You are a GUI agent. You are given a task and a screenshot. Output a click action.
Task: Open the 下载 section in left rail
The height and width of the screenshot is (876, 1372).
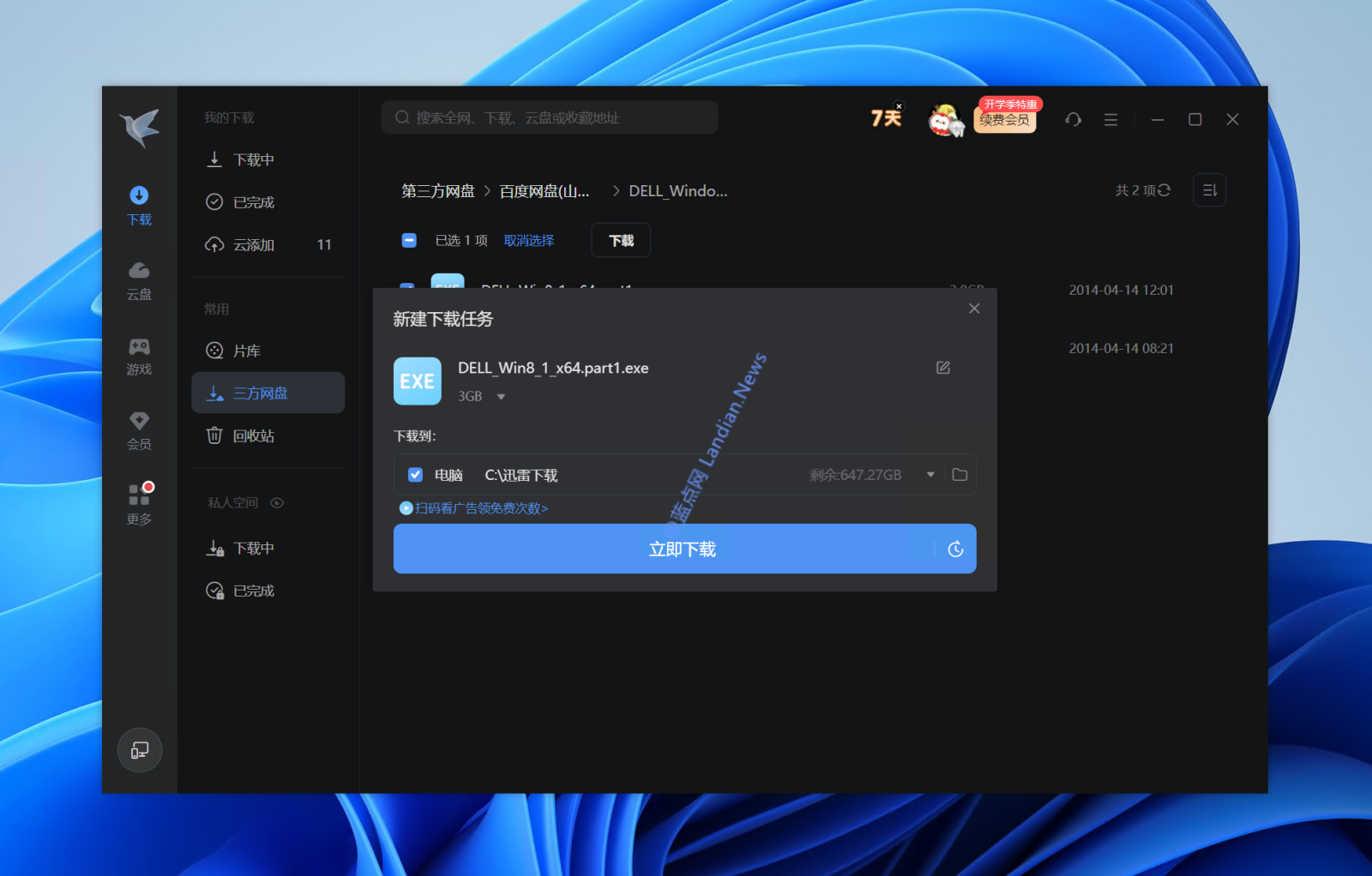[x=139, y=206]
